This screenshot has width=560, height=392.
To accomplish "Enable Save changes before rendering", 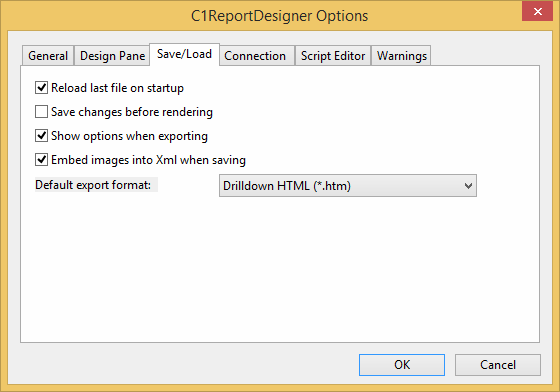I will point(41,112).
